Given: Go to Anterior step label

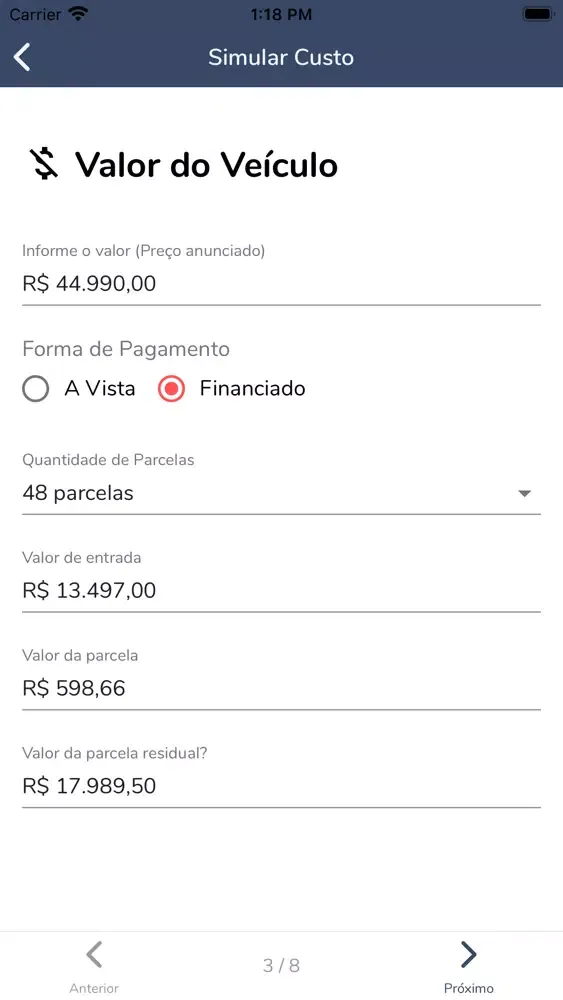Looking at the screenshot, I should pyautogui.click(x=94, y=988).
